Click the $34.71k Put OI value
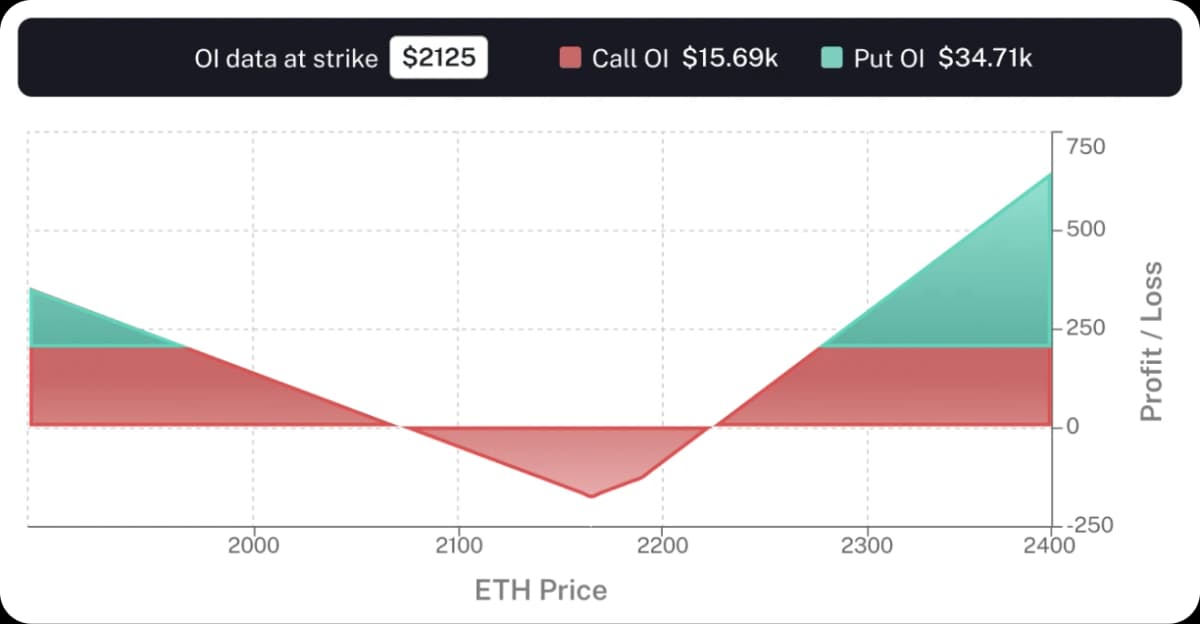Image resolution: width=1200 pixels, height=624 pixels. [x=986, y=58]
